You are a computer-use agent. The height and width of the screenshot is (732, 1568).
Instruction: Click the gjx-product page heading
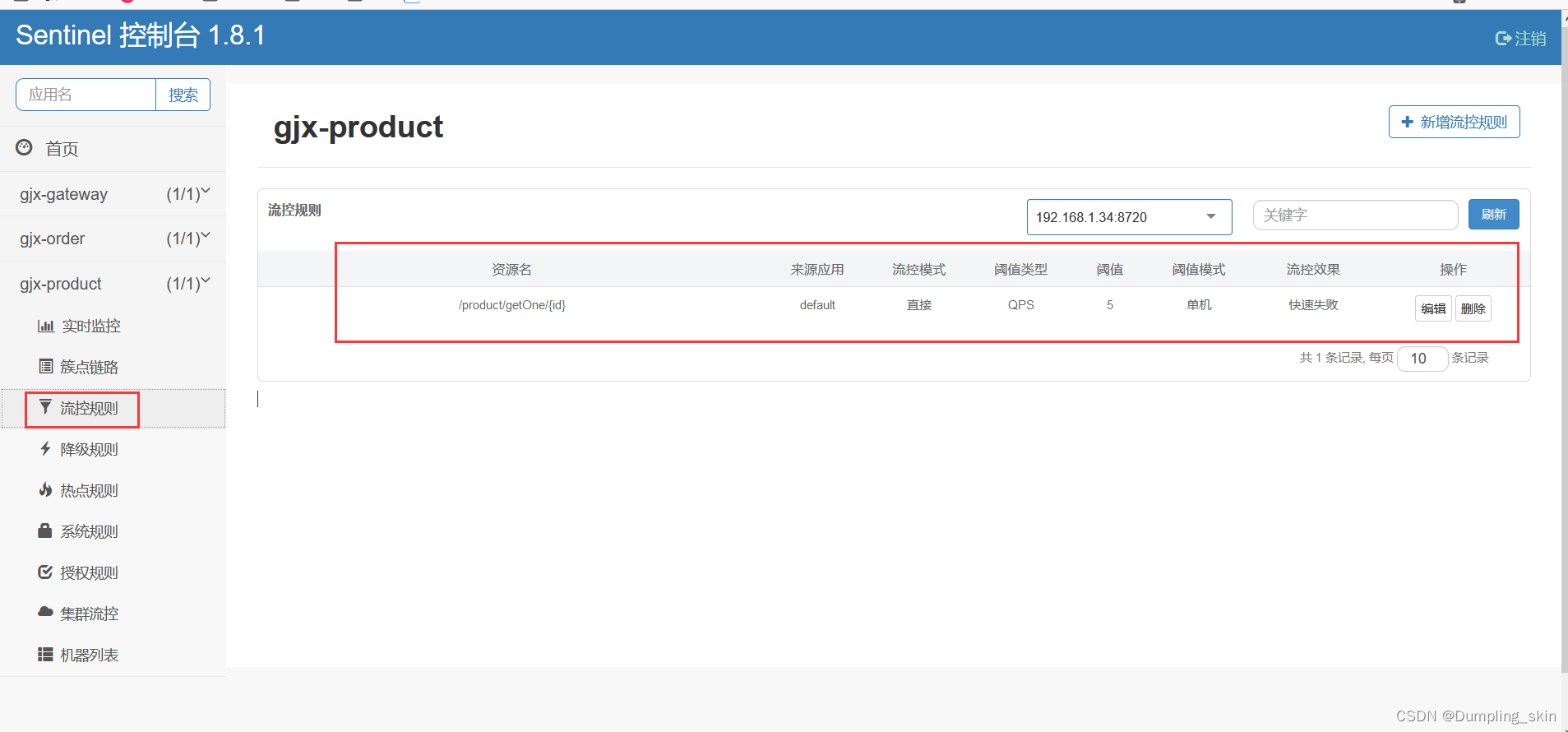(x=358, y=127)
